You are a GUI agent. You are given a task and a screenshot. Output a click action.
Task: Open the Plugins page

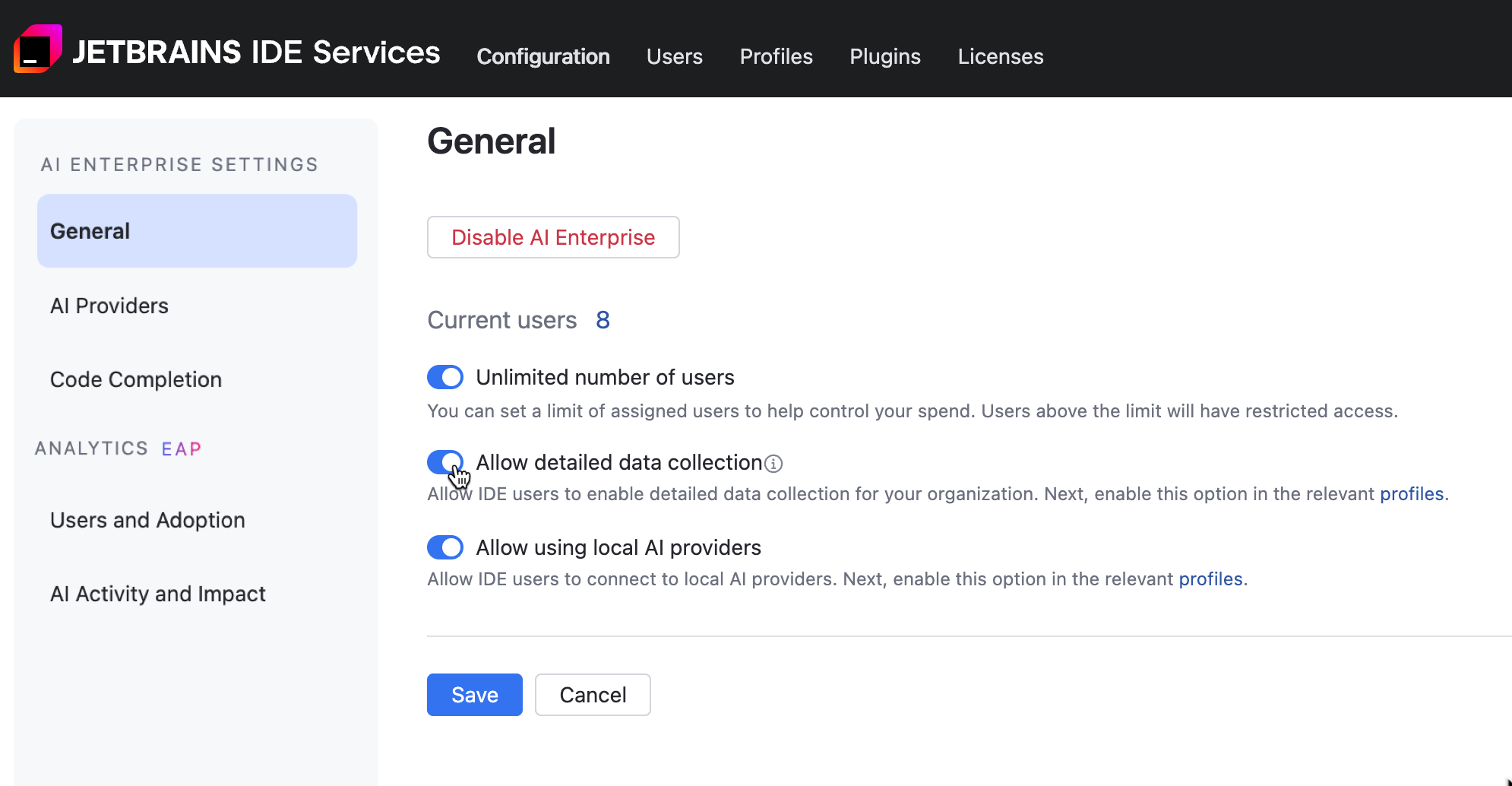click(885, 56)
